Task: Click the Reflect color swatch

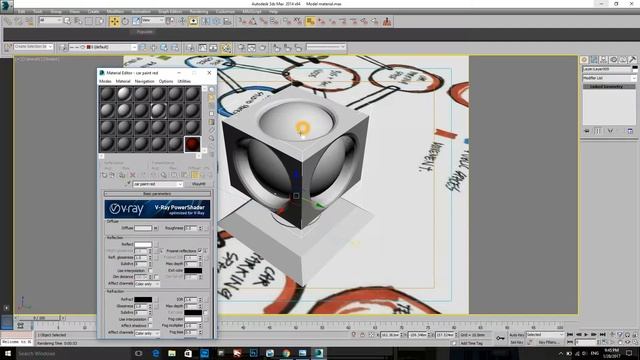Action: (143, 244)
